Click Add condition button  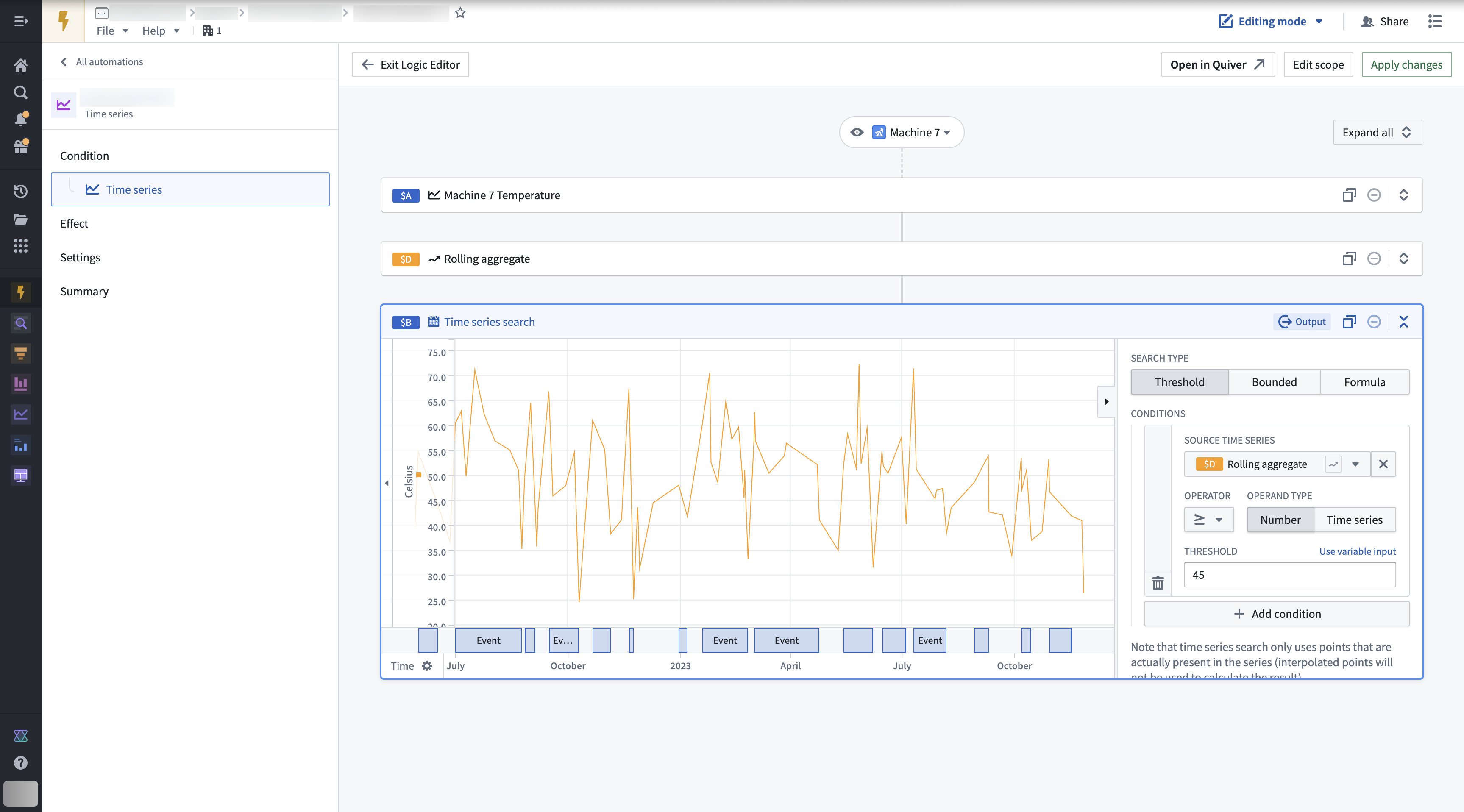1277,614
